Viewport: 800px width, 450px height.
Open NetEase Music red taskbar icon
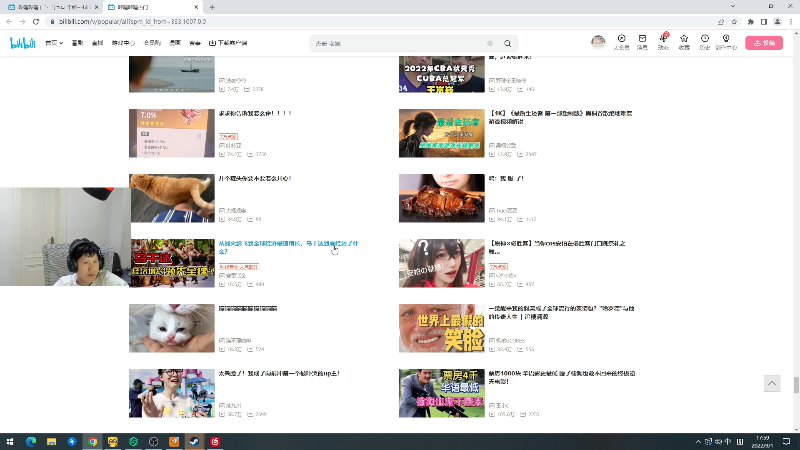215,441
